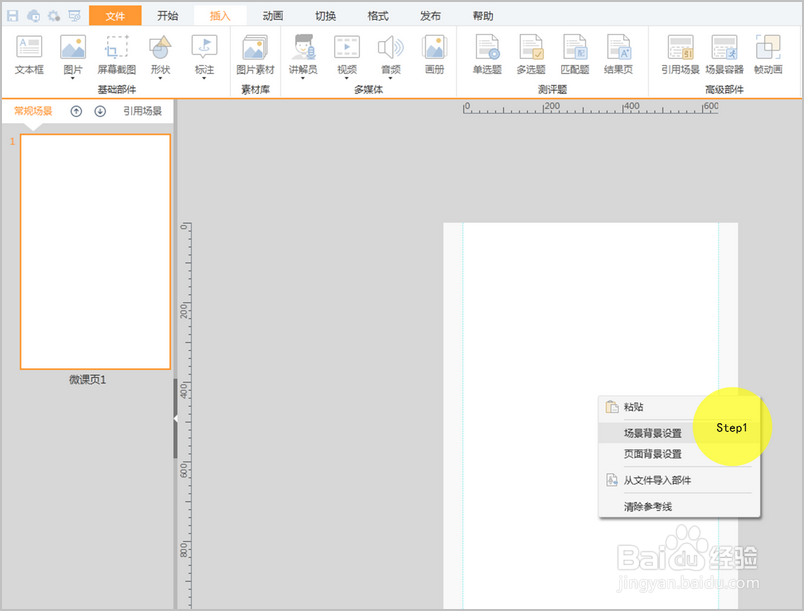
Task: Add a 结果页 results page
Action: [x=618, y=55]
